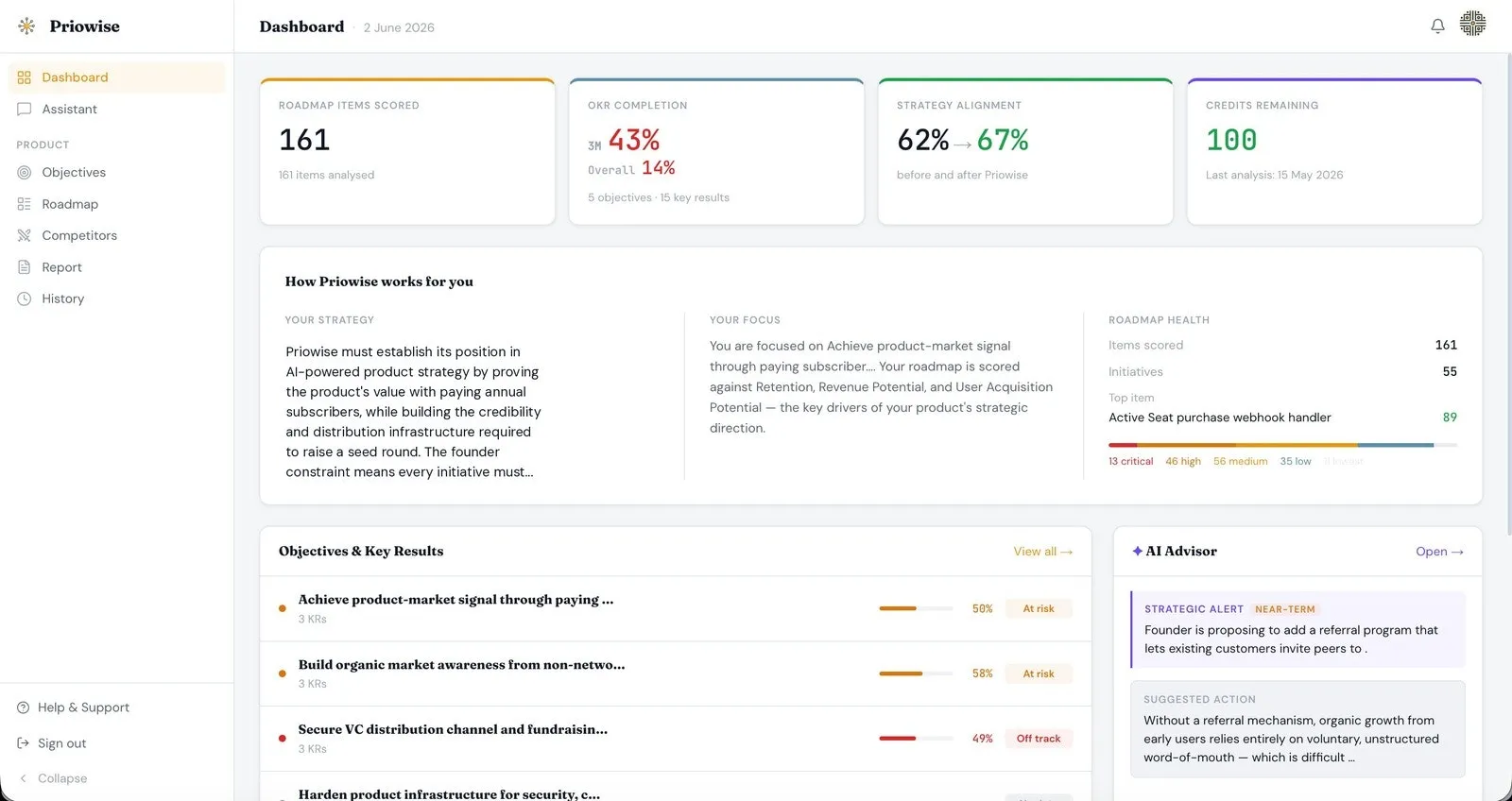Click the 2 June 2026 date label
This screenshot has width=1512, height=801.
[399, 27]
